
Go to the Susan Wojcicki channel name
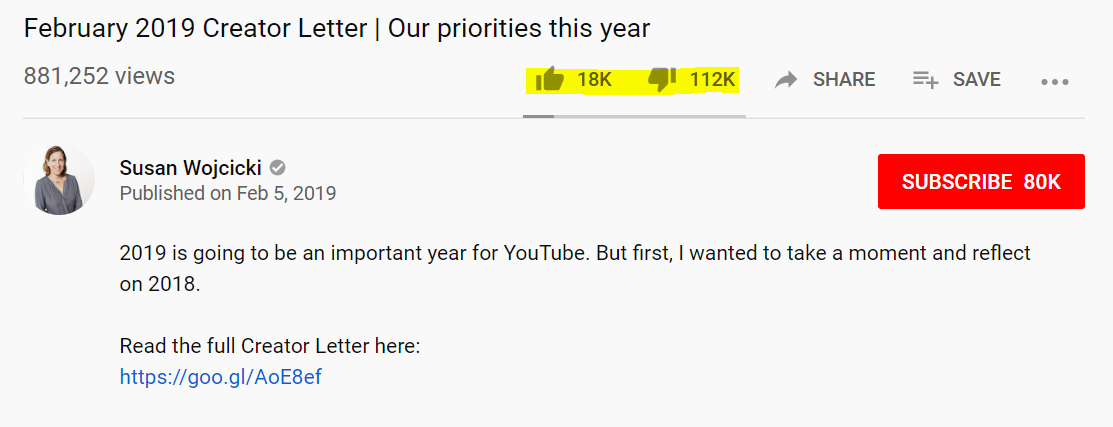[191, 167]
